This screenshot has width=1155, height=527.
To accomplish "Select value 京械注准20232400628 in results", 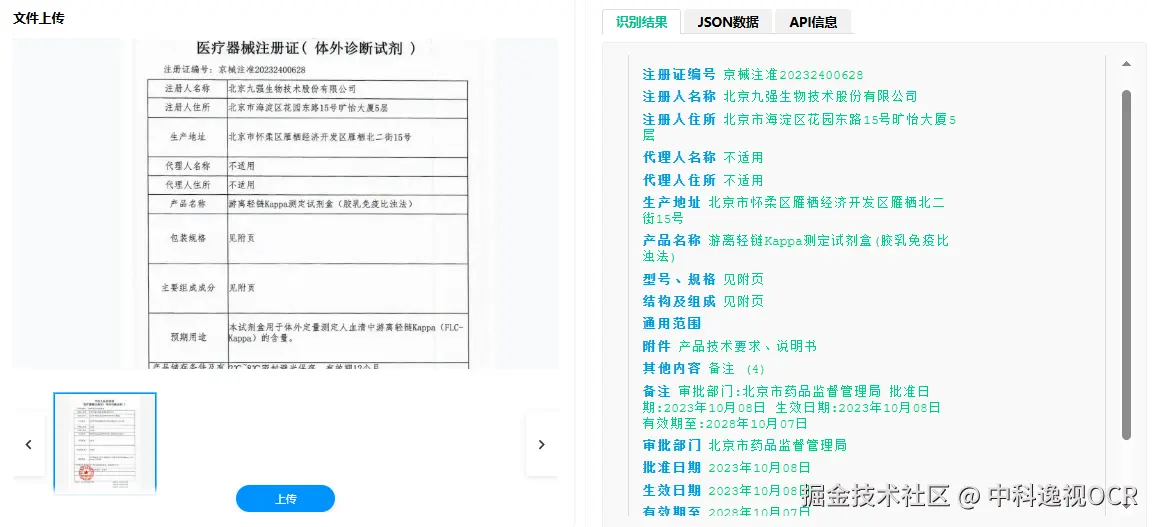I will pos(793,74).
